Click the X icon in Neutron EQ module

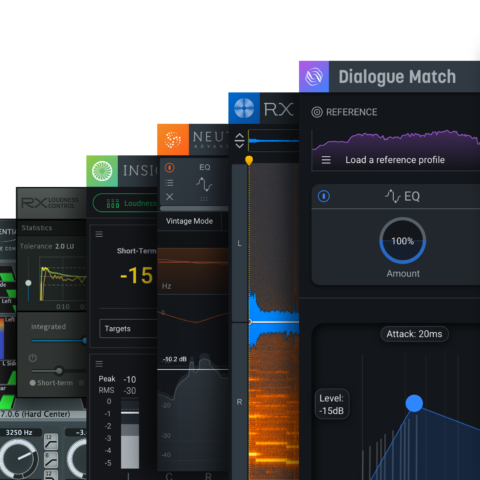click(169, 197)
